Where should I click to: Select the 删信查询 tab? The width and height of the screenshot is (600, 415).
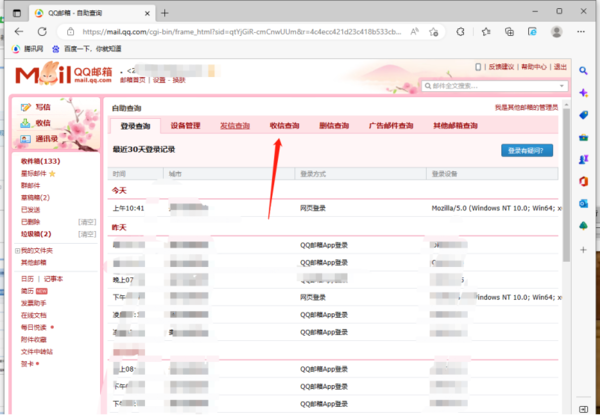pyautogui.click(x=333, y=127)
